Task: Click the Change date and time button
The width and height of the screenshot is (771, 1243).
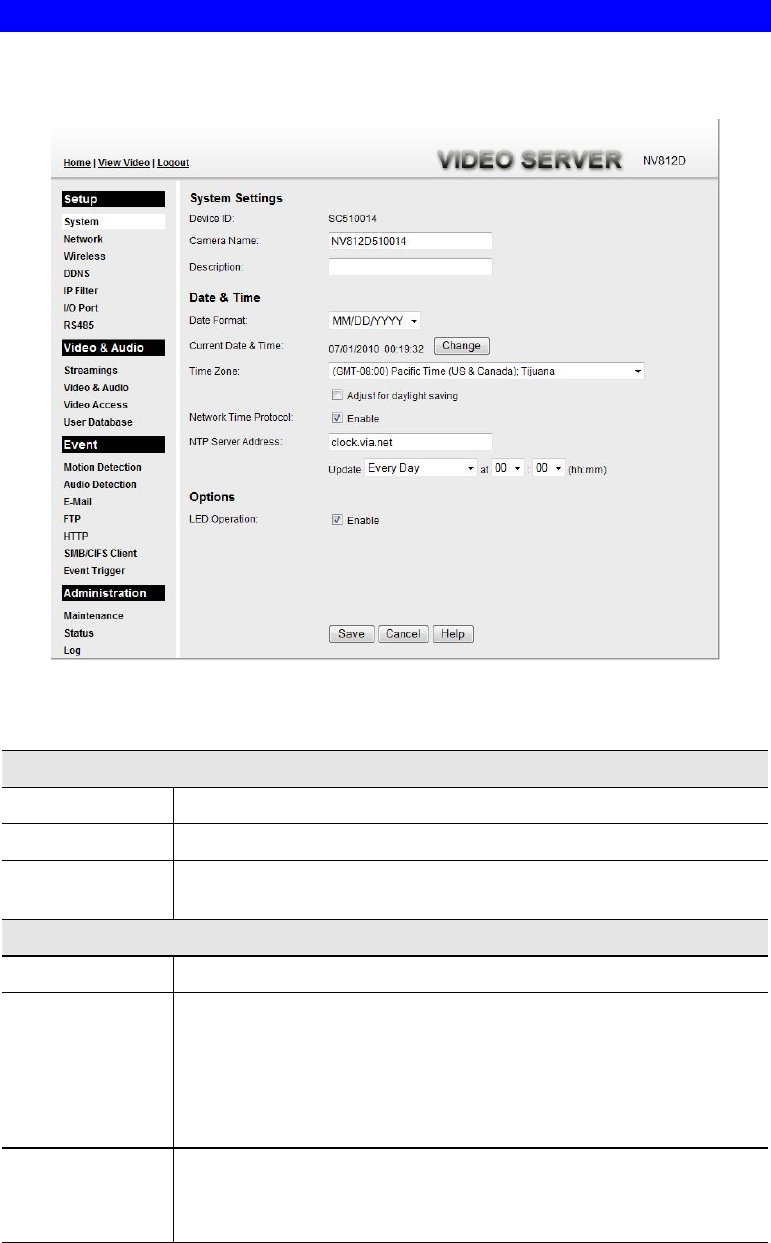Action: pyautogui.click(x=461, y=346)
